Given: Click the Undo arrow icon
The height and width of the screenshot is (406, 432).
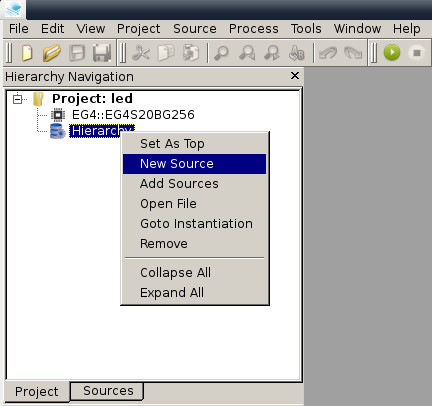Looking at the screenshot, I should (x=328, y=53).
